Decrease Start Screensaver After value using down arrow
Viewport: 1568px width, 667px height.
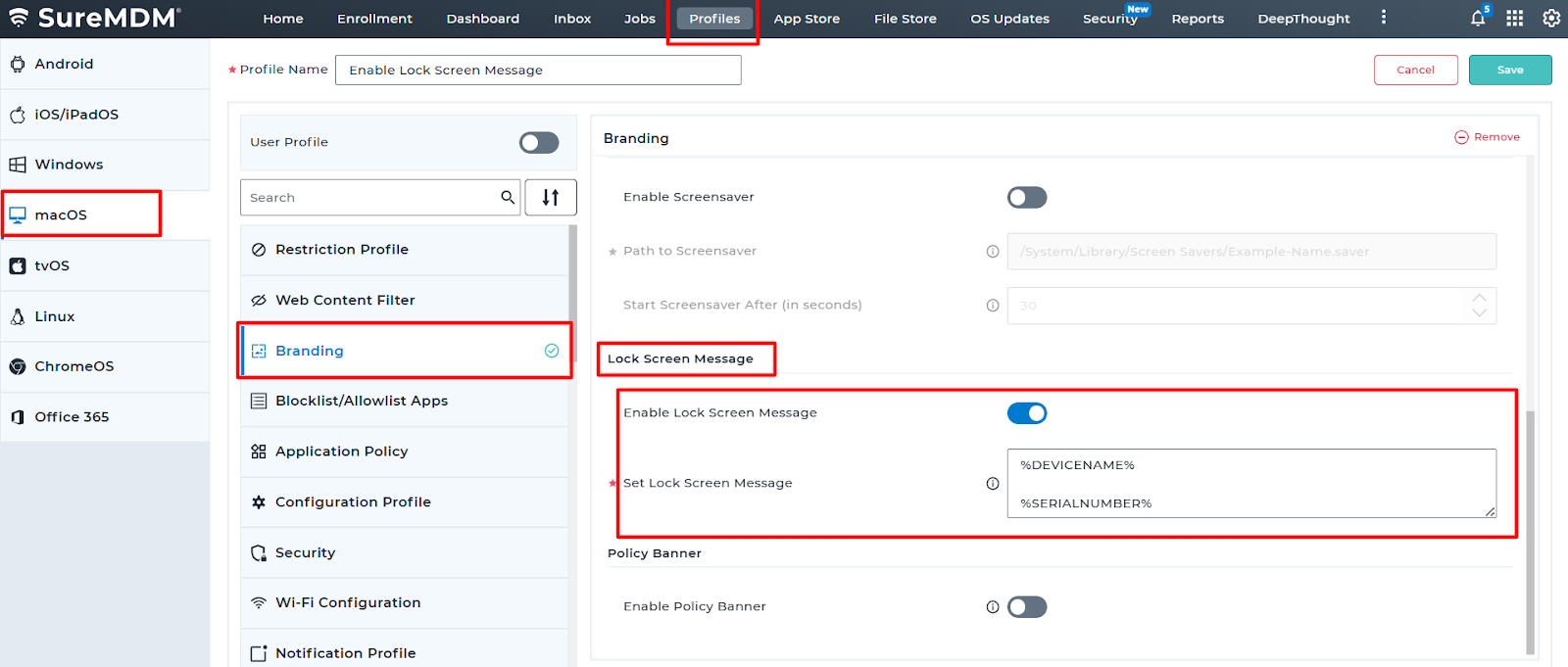[1480, 313]
